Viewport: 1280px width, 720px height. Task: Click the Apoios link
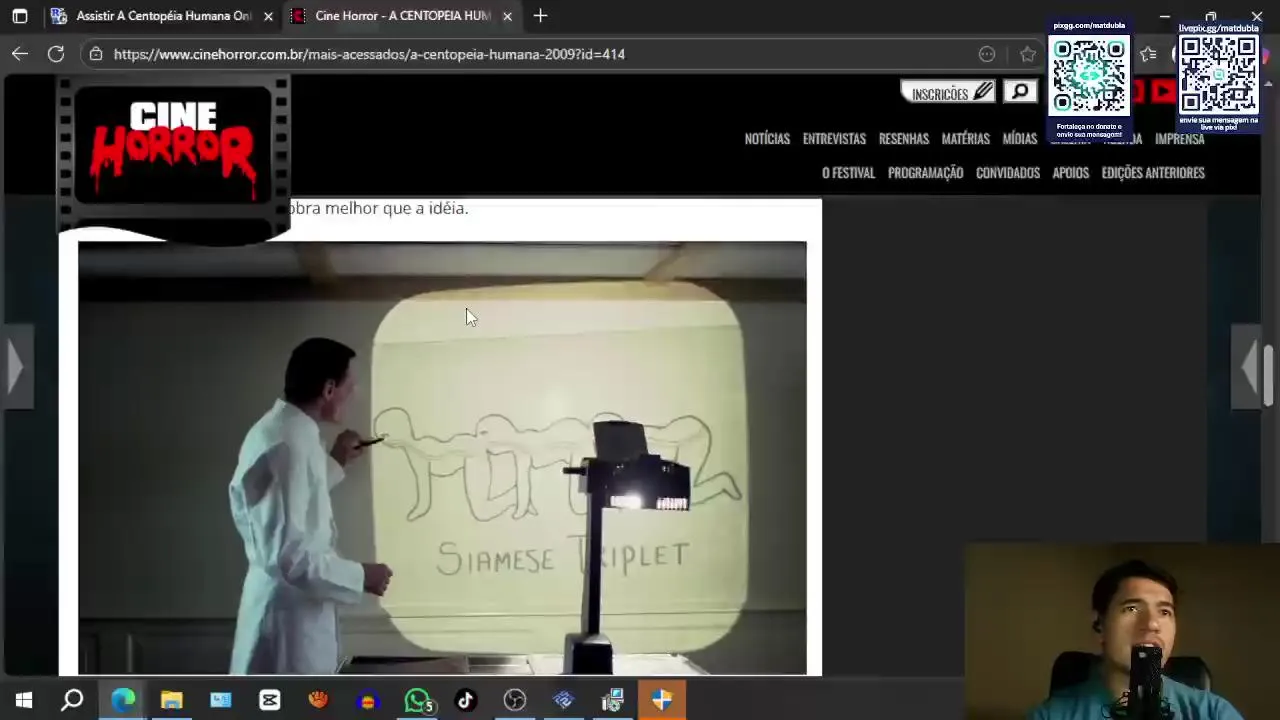pyautogui.click(x=1070, y=173)
